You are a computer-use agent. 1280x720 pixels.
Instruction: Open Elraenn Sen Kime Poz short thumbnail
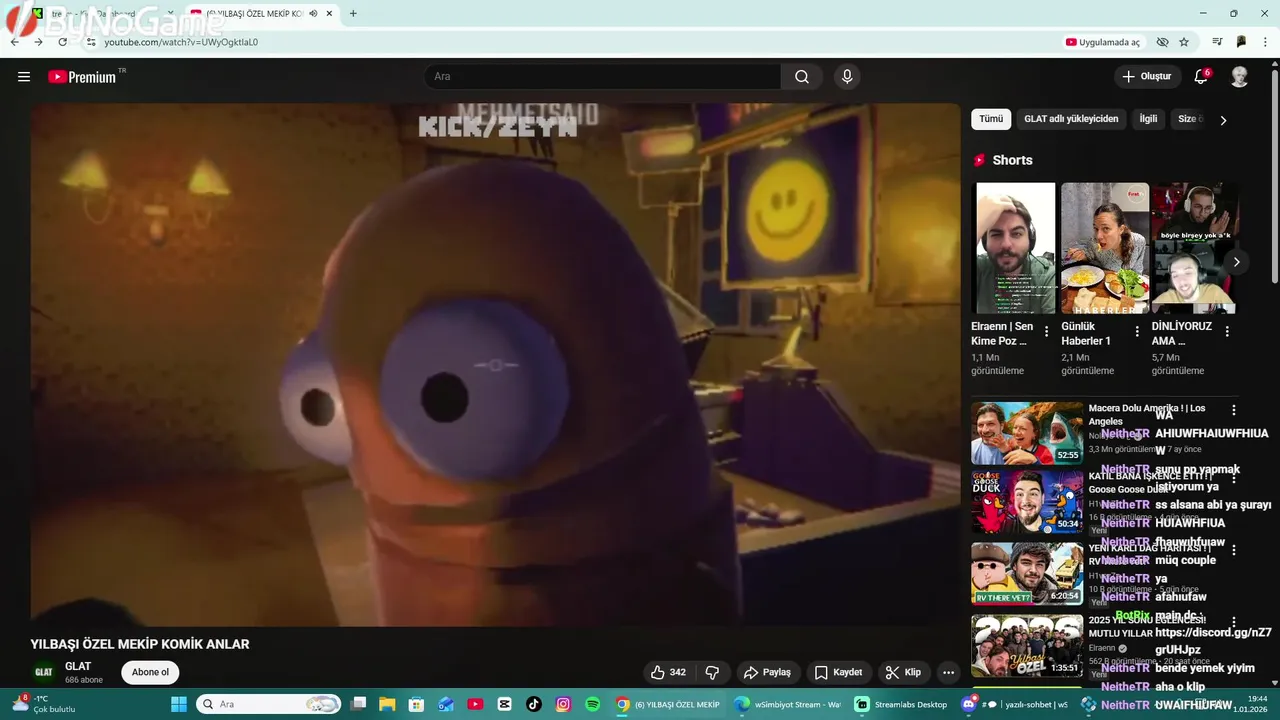pos(1015,248)
